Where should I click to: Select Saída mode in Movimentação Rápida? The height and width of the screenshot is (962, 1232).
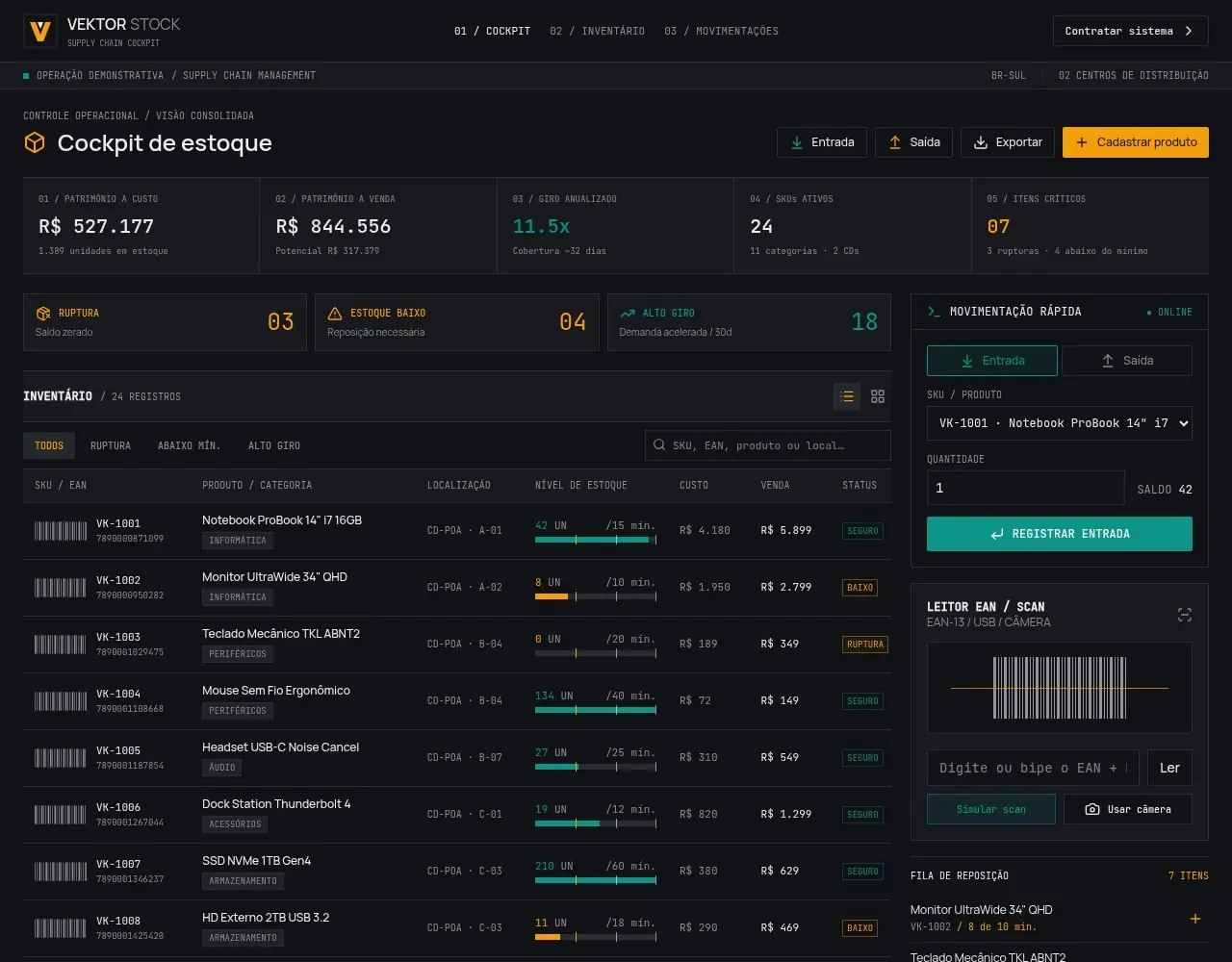[1127, 361]
